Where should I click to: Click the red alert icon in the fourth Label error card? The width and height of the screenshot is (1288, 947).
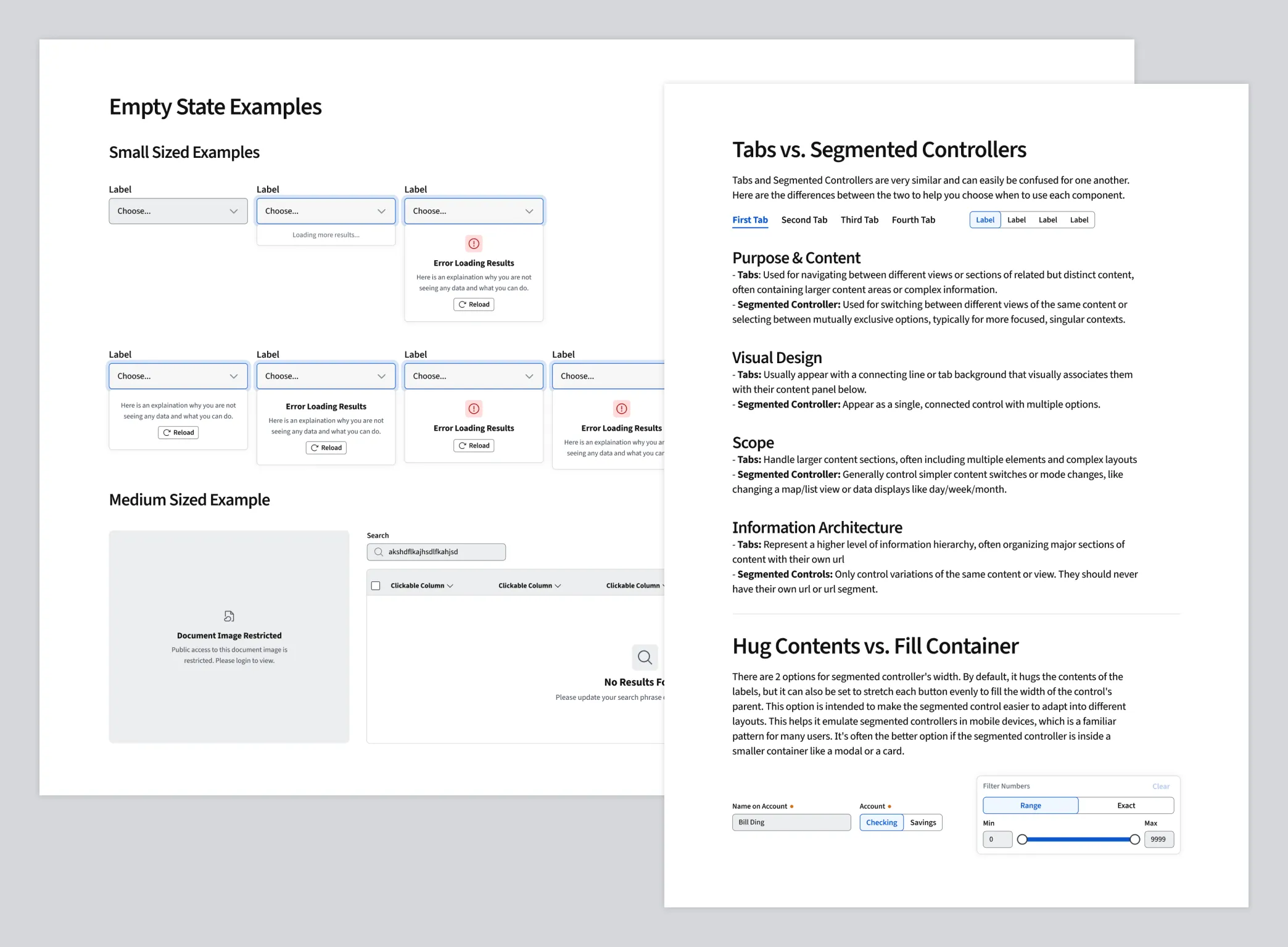tap(621, 408)
